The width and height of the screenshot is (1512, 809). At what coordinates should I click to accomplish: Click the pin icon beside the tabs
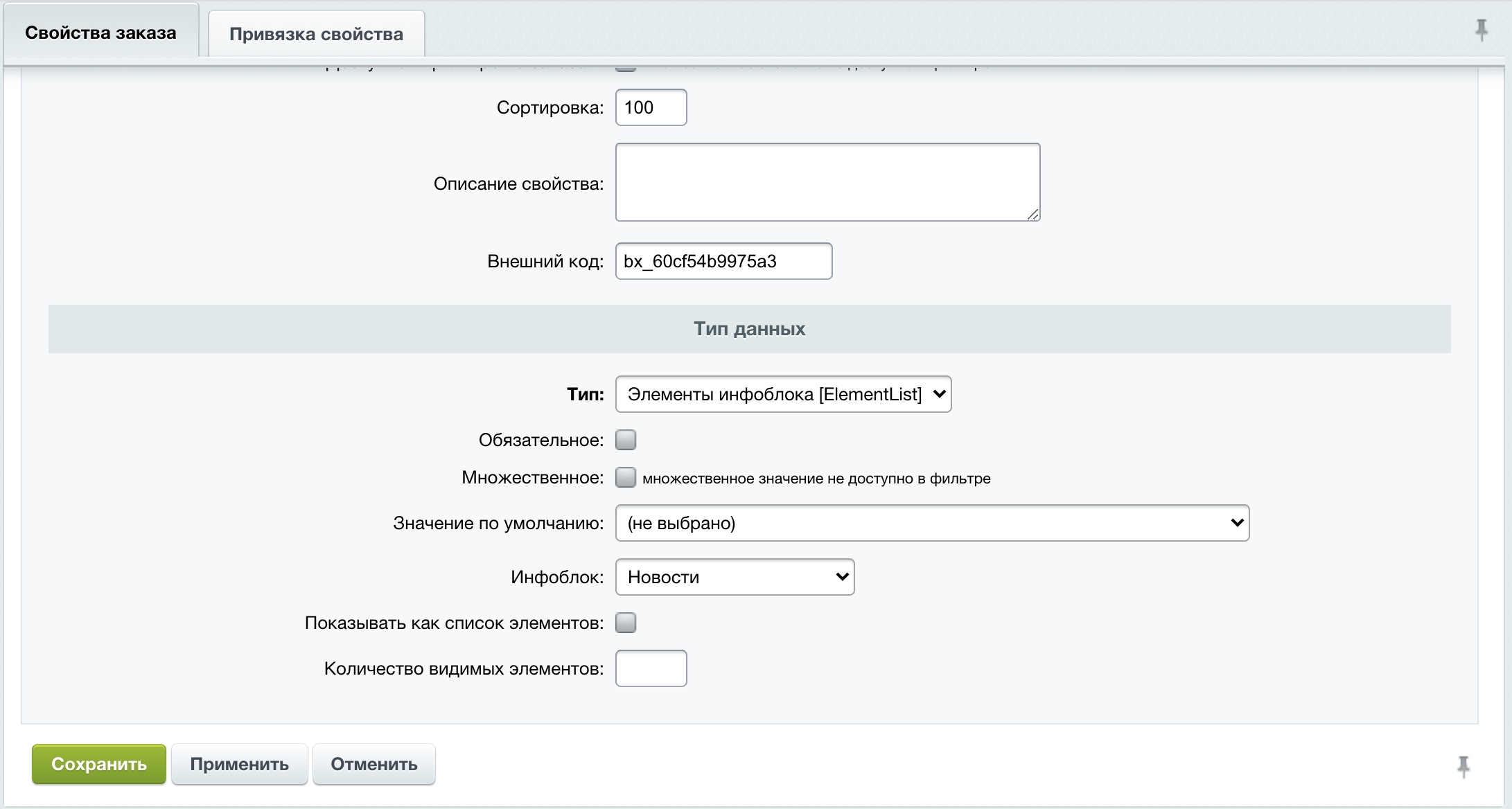coord(1481,30)
